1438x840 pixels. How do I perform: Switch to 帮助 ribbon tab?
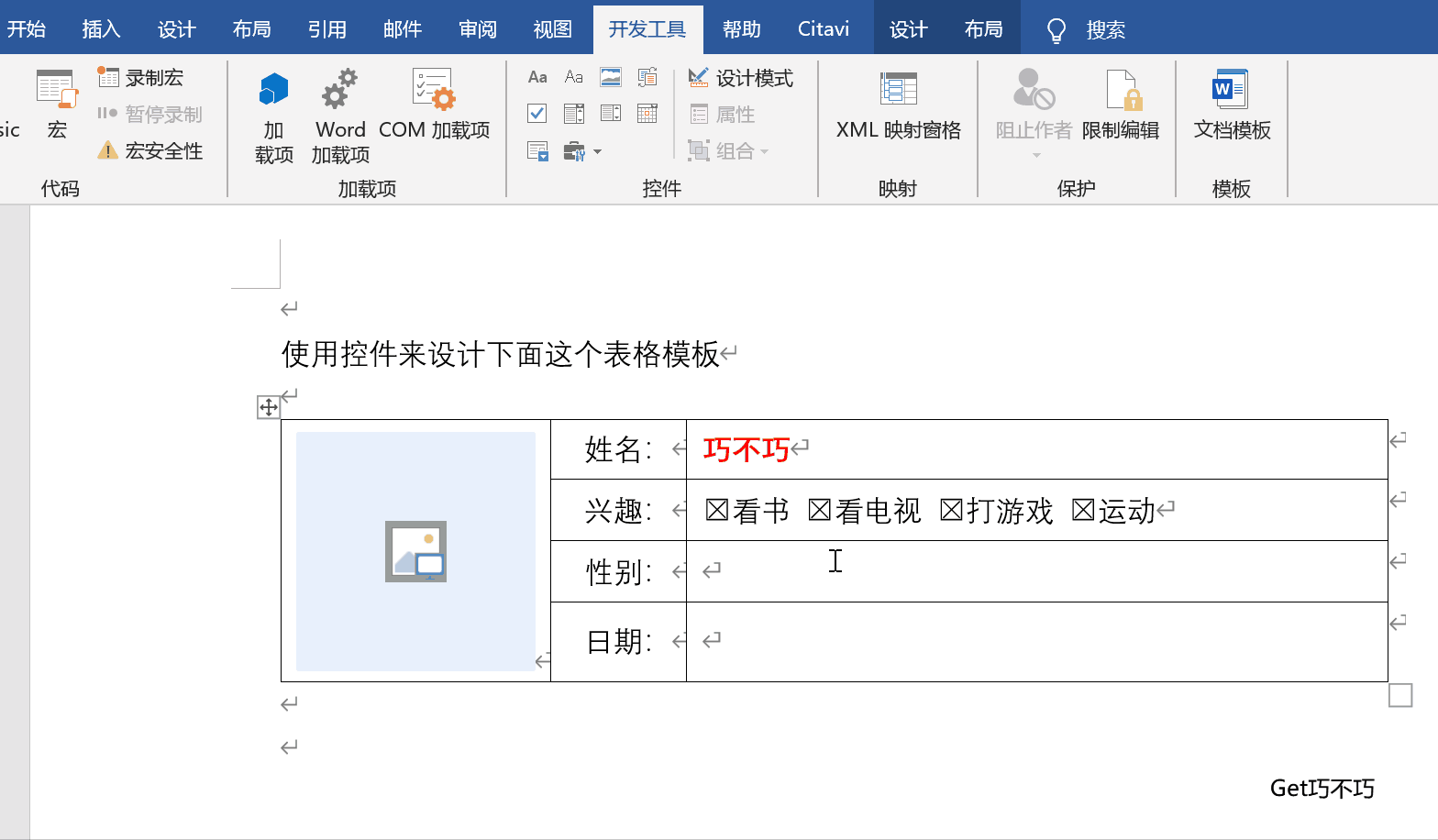pos(742,29)
